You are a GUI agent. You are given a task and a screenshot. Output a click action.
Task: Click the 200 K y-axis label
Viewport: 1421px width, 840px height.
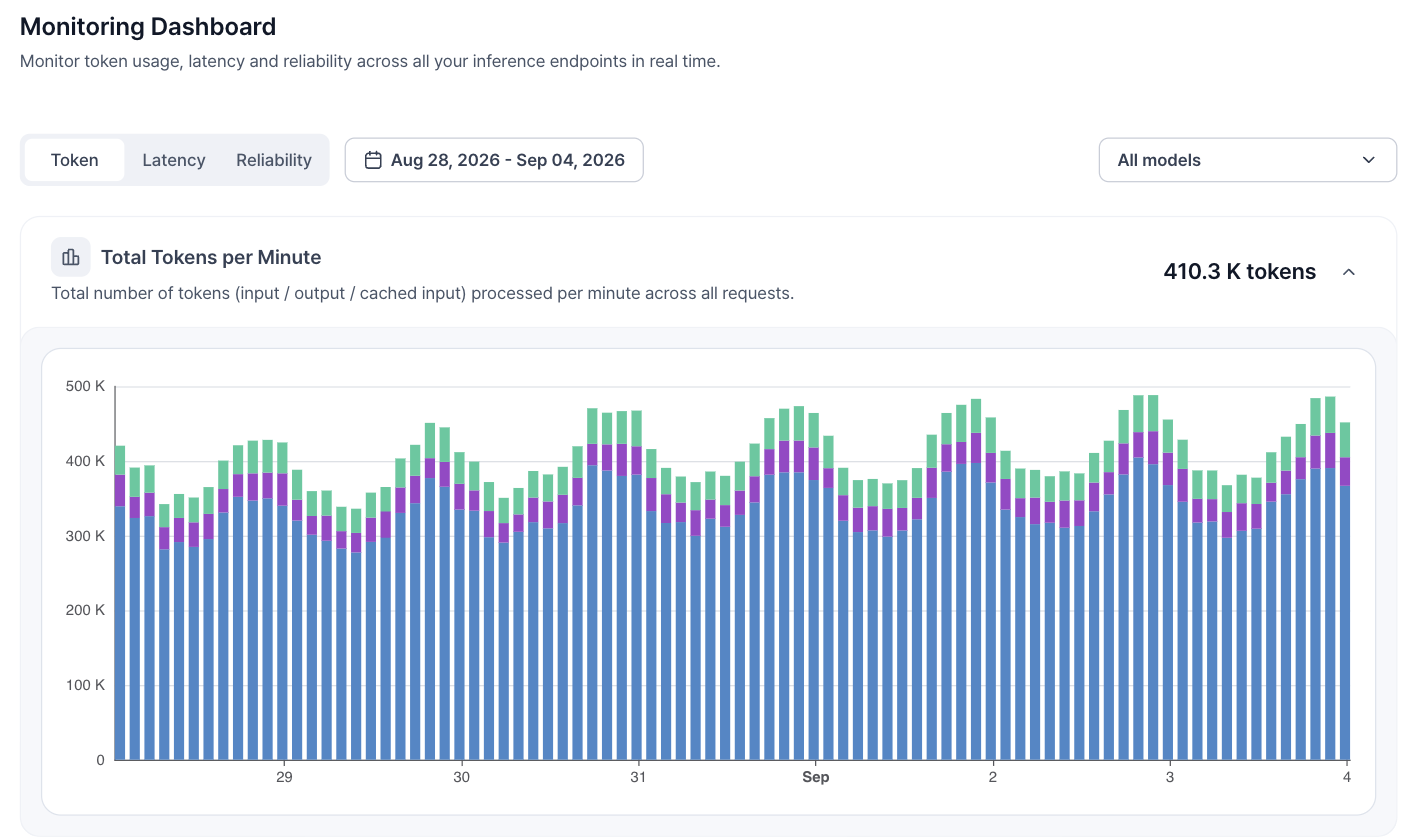tap(86, 610)
